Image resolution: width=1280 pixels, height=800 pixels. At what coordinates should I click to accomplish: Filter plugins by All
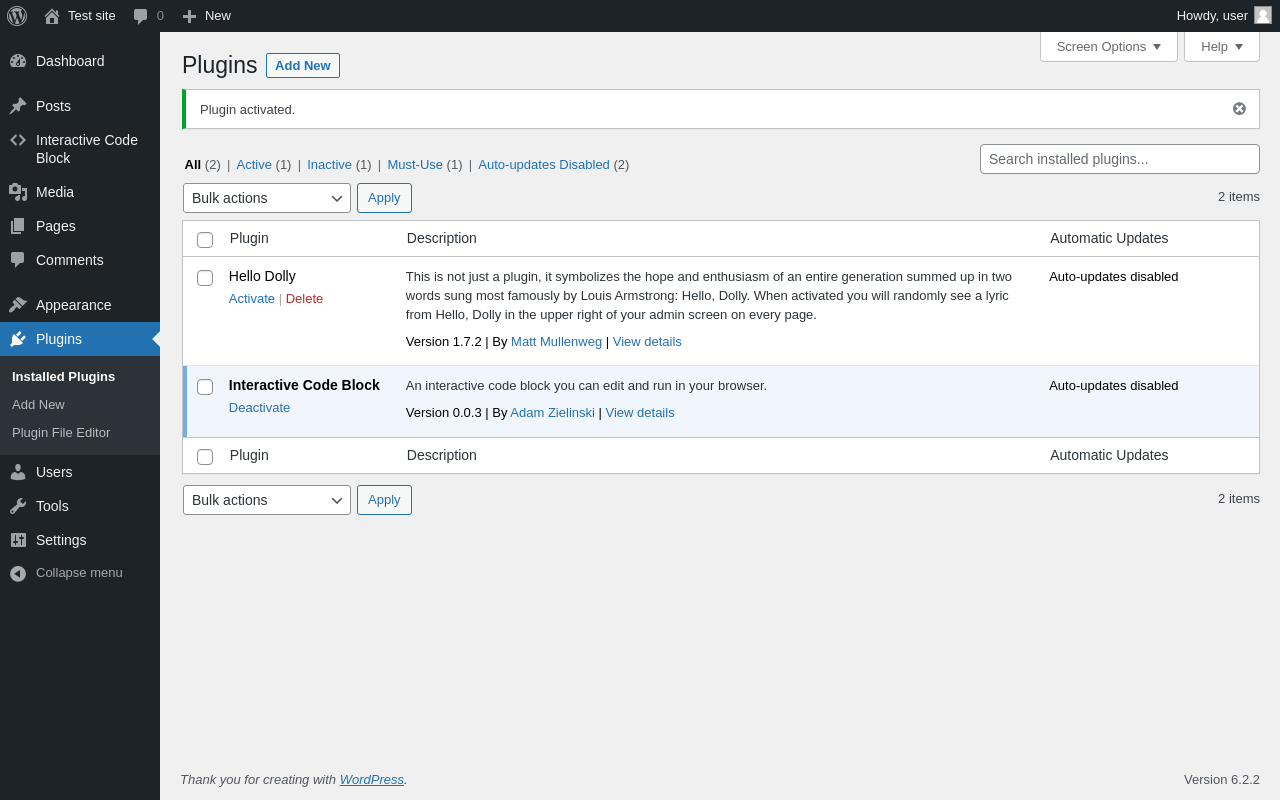click(x=193, y=165)
